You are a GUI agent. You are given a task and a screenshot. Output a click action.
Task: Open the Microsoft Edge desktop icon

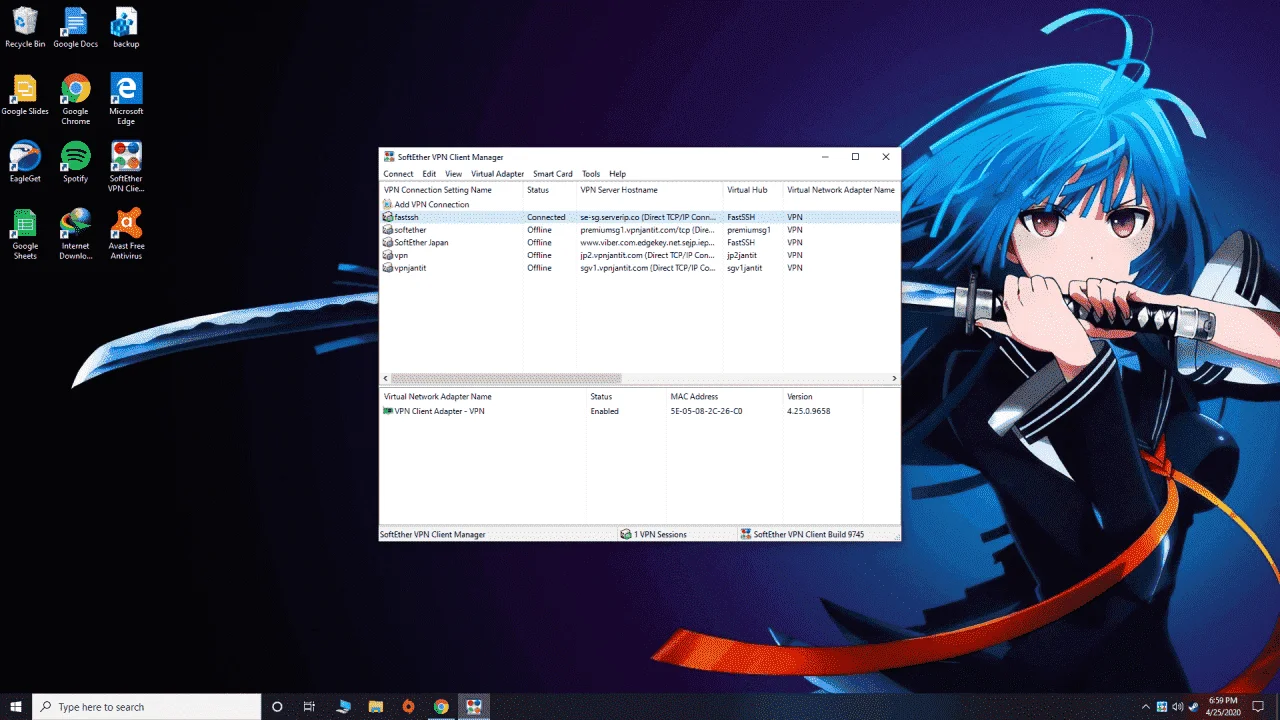[126, 99]
